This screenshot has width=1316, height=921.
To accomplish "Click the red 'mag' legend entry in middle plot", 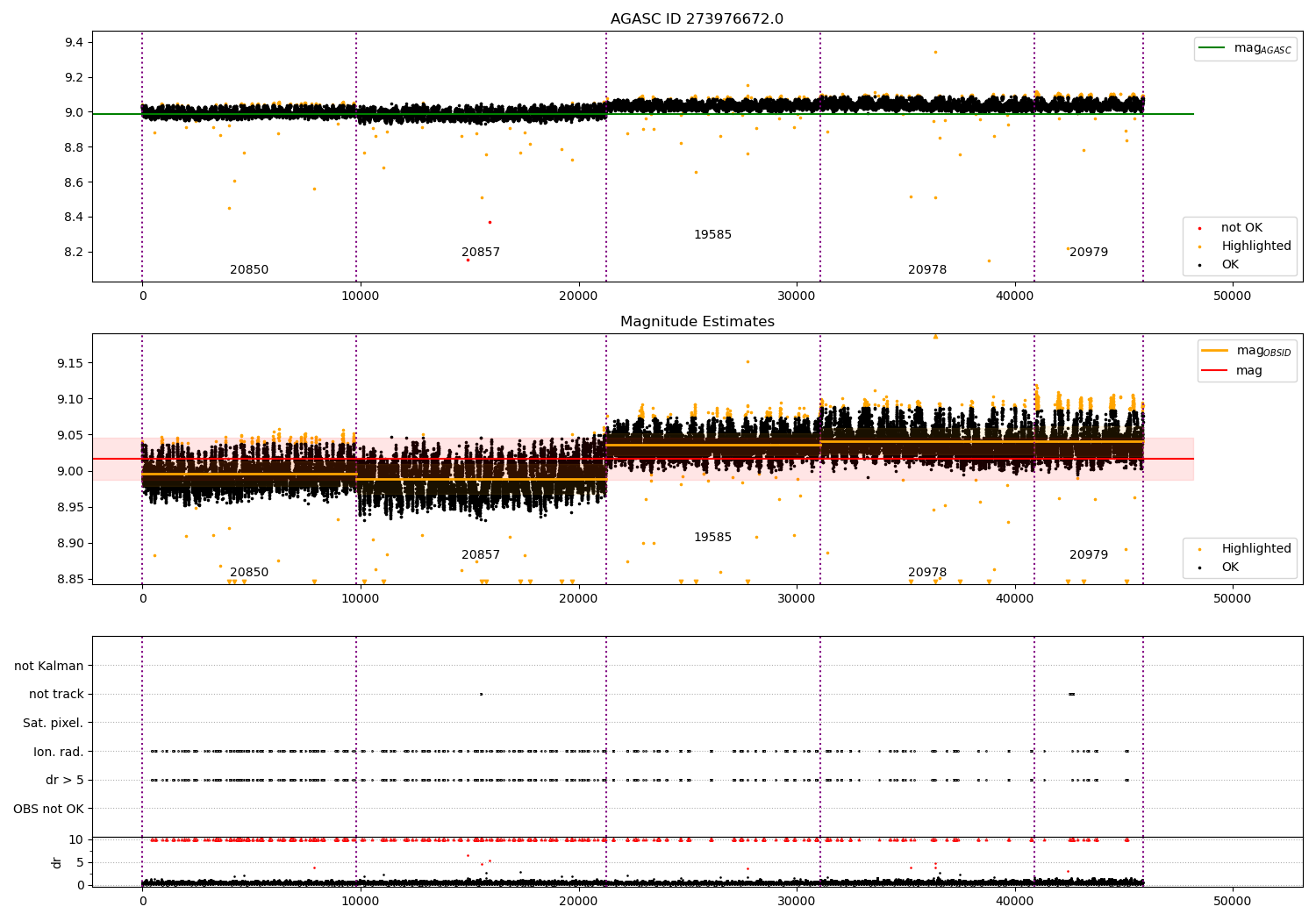I will coord(1232,371).
